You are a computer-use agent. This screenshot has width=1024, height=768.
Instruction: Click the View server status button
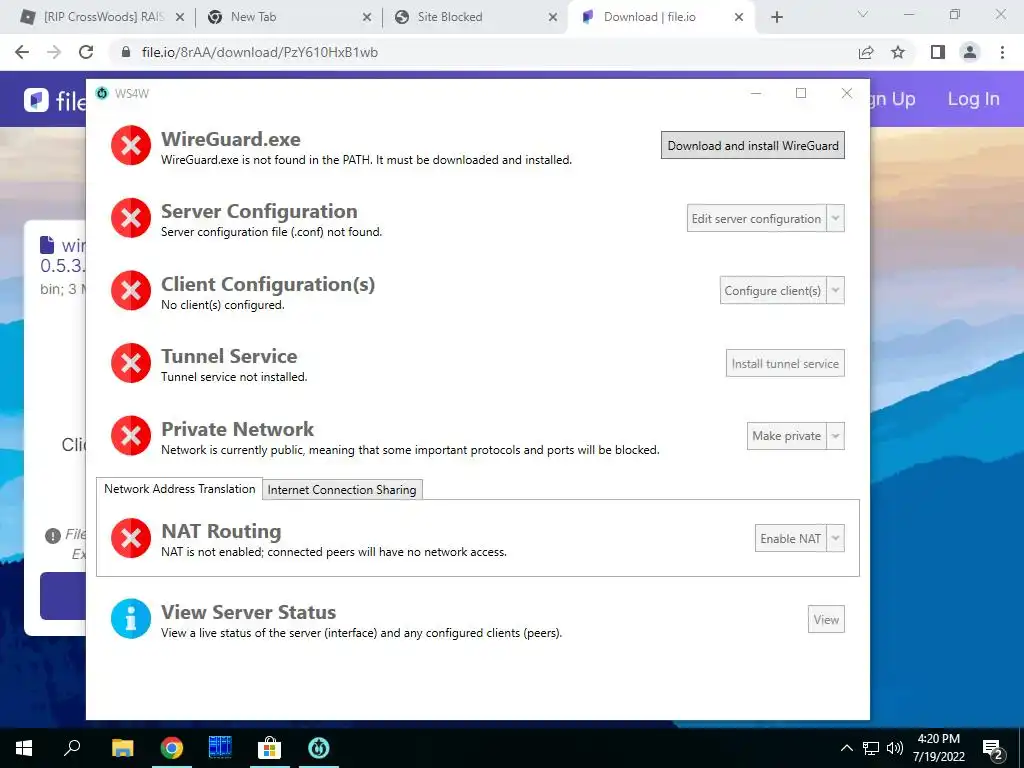(826, 620)
